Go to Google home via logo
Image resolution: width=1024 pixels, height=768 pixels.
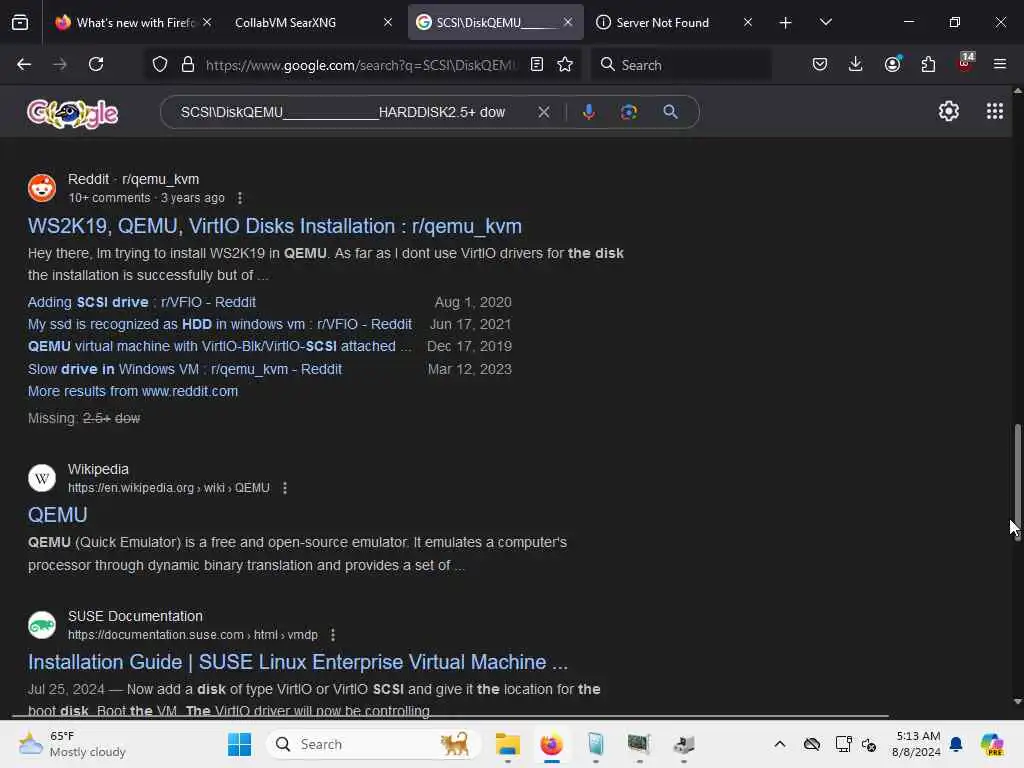[72, 114]
